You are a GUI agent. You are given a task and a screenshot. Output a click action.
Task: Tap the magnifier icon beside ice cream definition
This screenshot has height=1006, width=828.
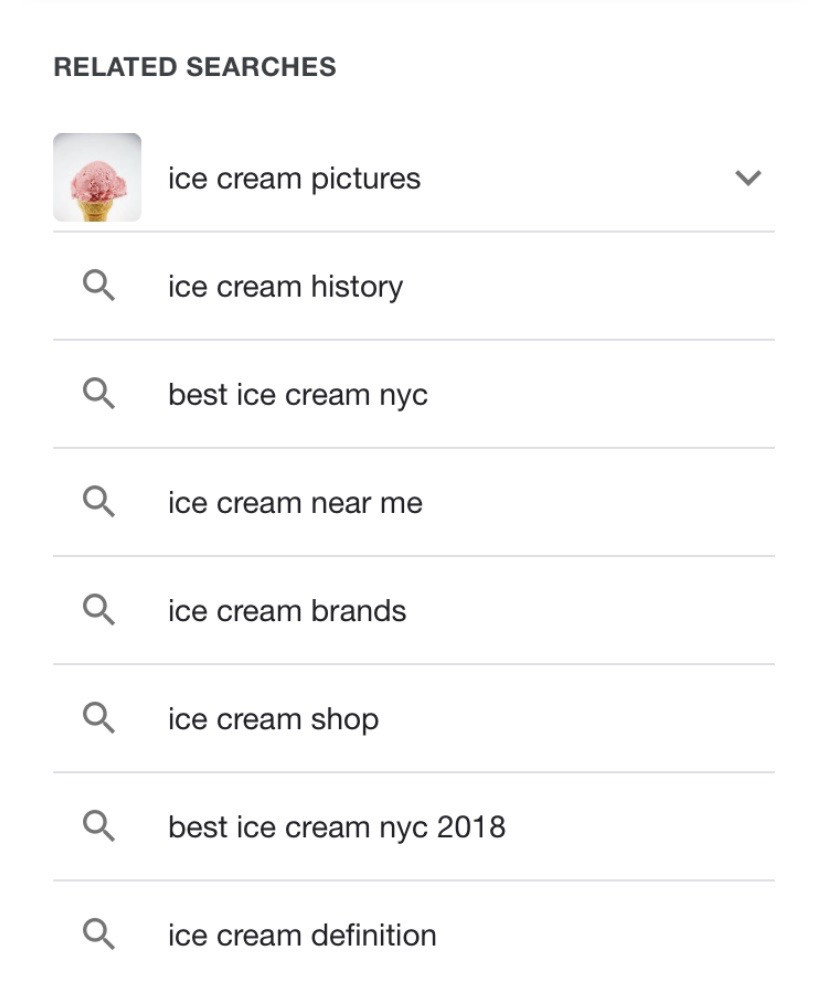(99, 934)
